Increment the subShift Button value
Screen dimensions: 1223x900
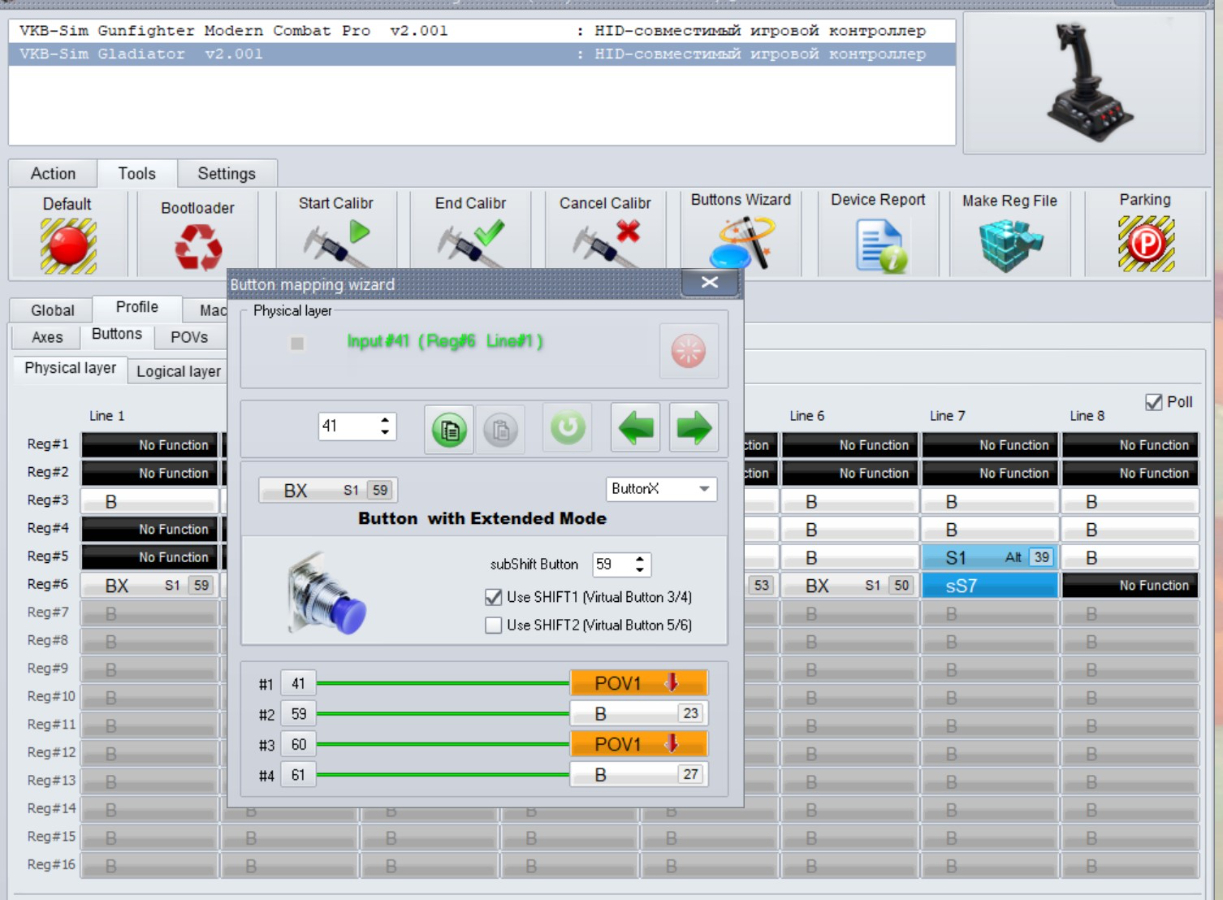[640, 559]
